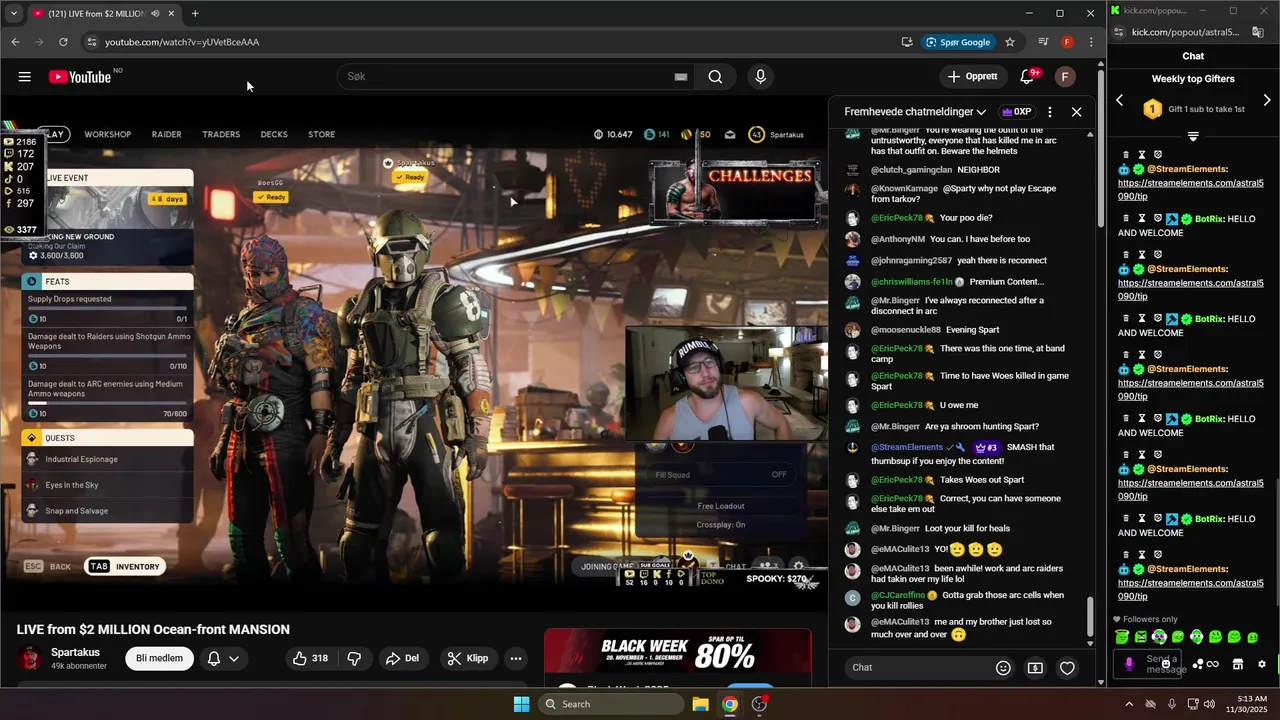Open Kick chat settings gear
Screen dimensions: 1280x720
point(1262,664)
